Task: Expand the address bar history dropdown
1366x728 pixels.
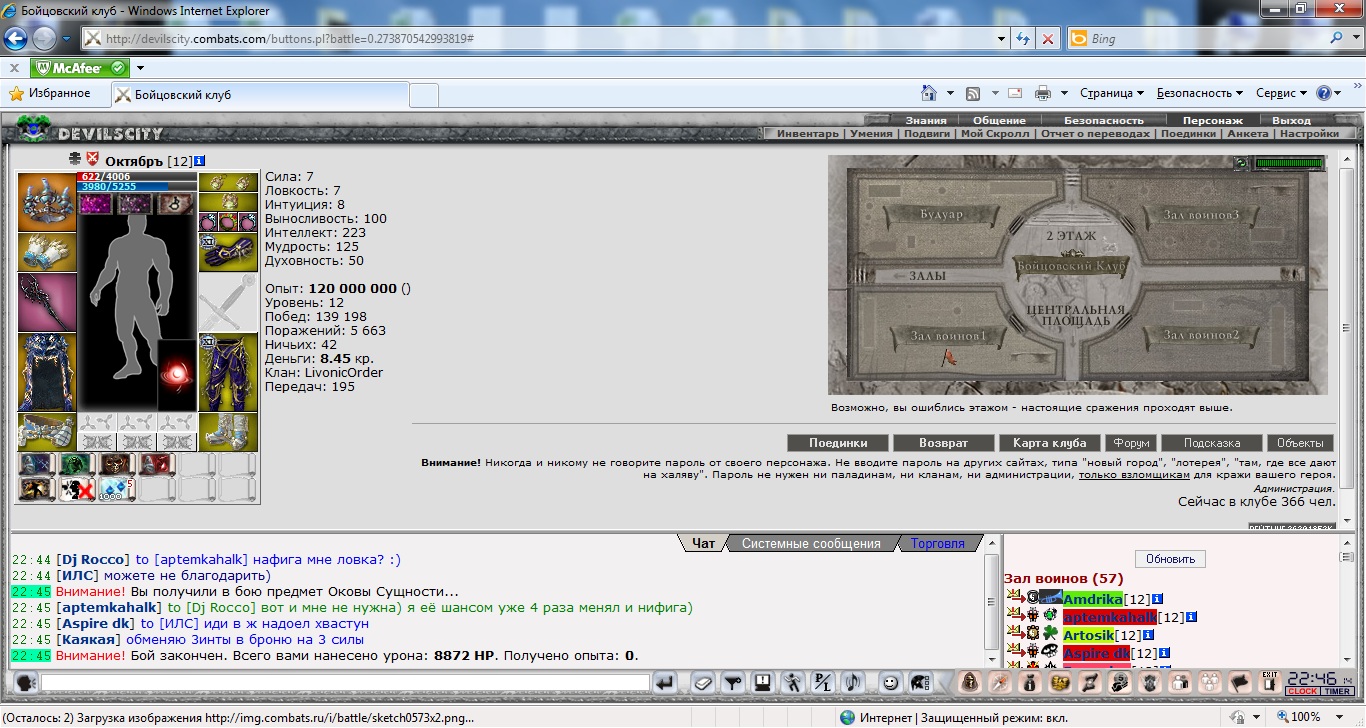Action: pyautogui.click(x=1002, y=39)
